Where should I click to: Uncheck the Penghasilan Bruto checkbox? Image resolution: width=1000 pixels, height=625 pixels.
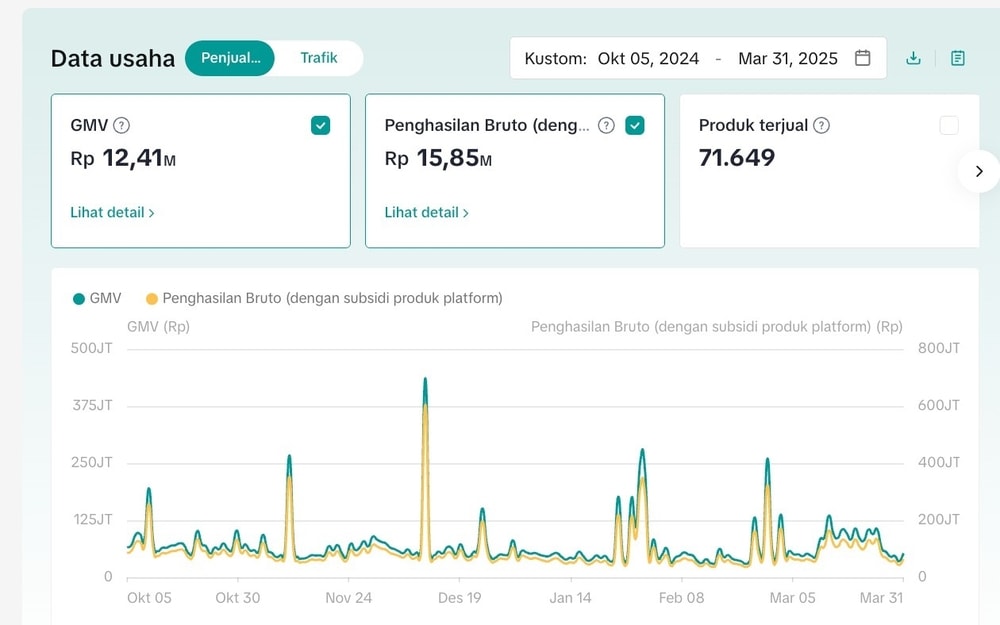(635, 125)
